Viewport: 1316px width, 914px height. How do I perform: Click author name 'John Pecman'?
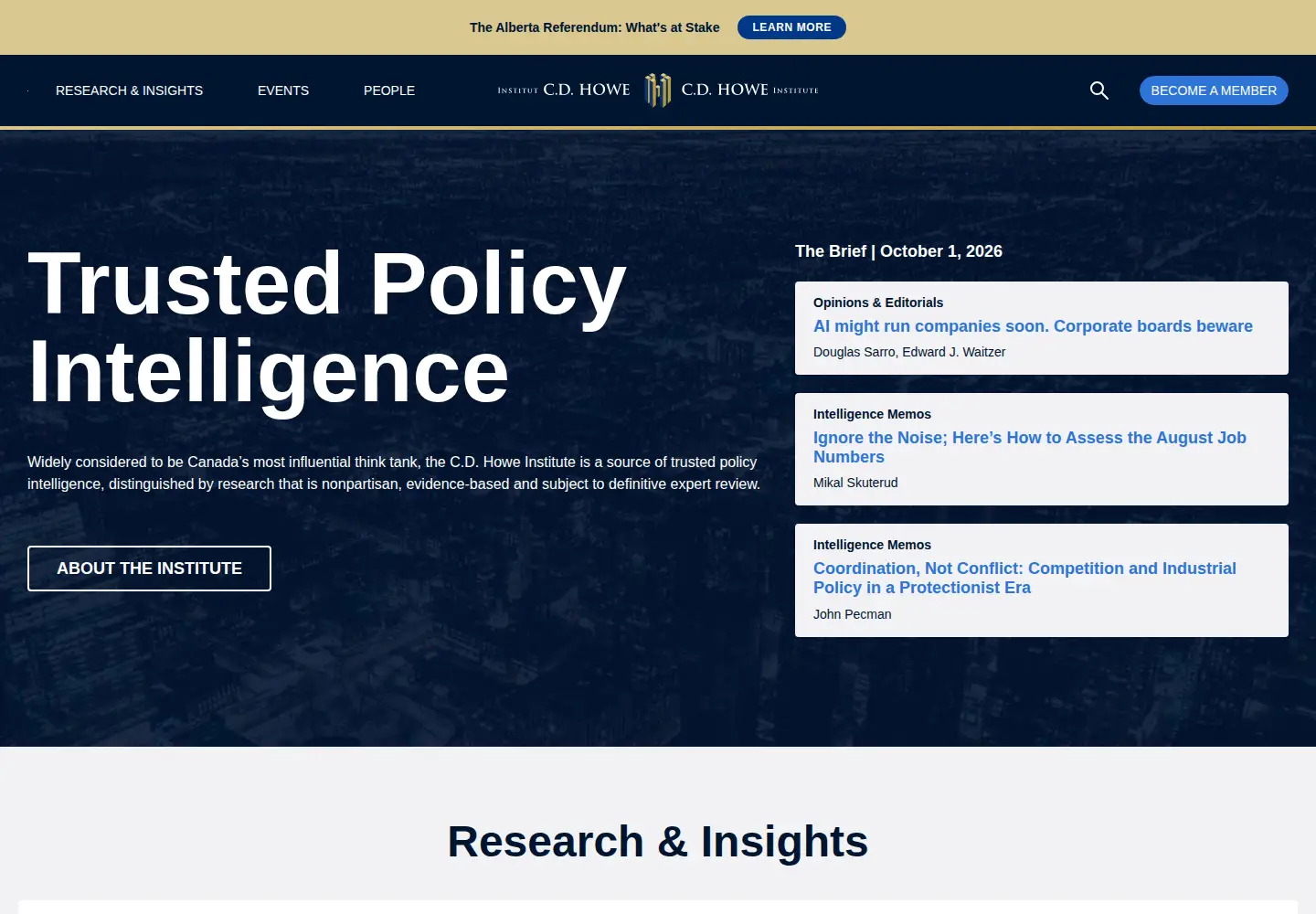click(853, 614)
